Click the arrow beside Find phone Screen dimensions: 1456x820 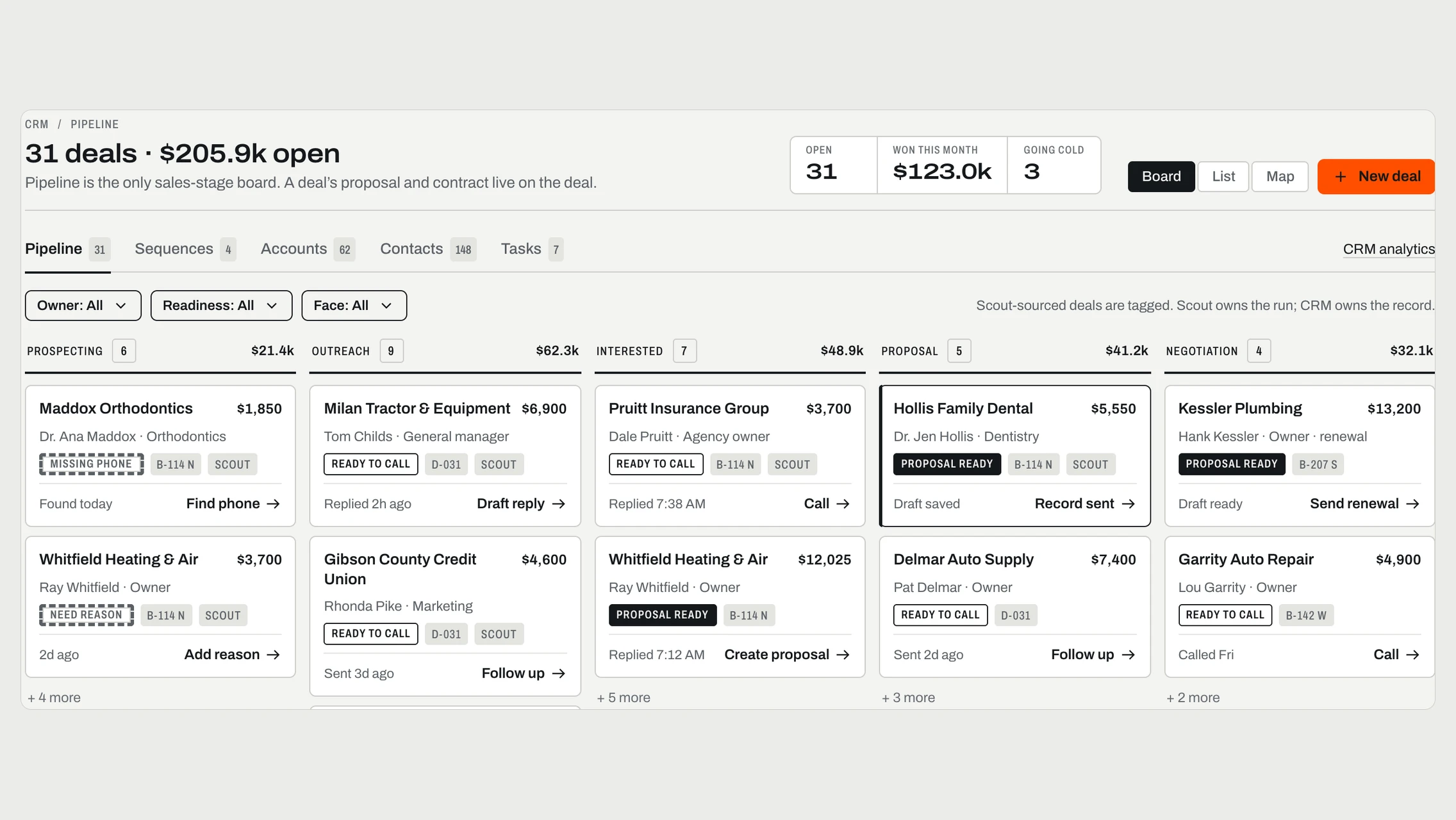[274, 504]
